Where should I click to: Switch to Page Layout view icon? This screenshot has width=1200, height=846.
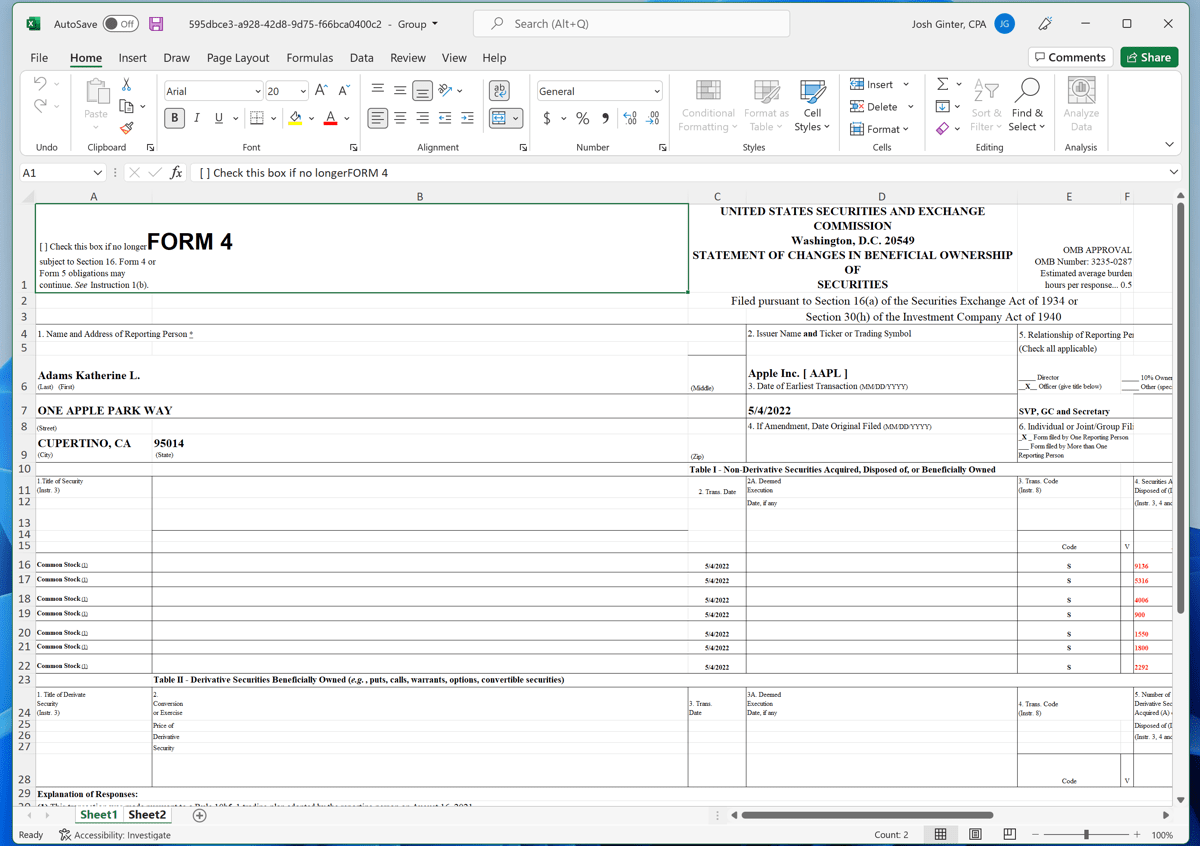point(975,834)
